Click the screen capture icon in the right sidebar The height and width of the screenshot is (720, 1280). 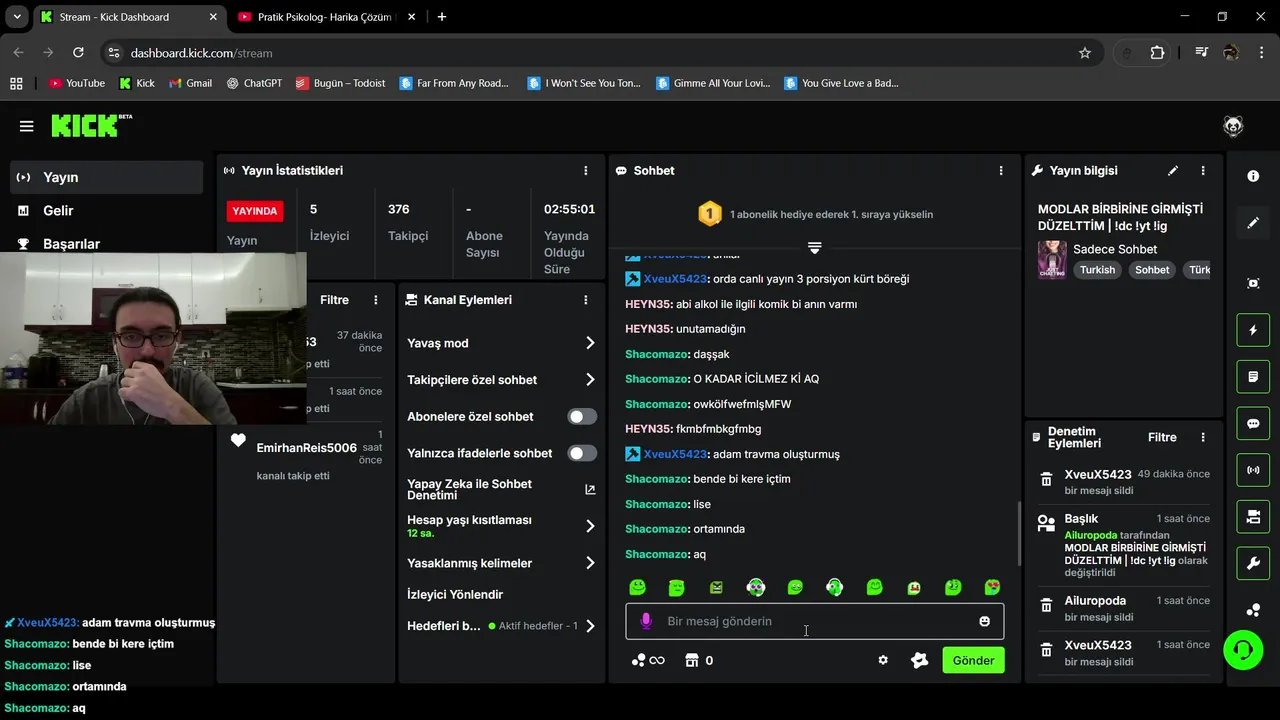point(1253,283)
